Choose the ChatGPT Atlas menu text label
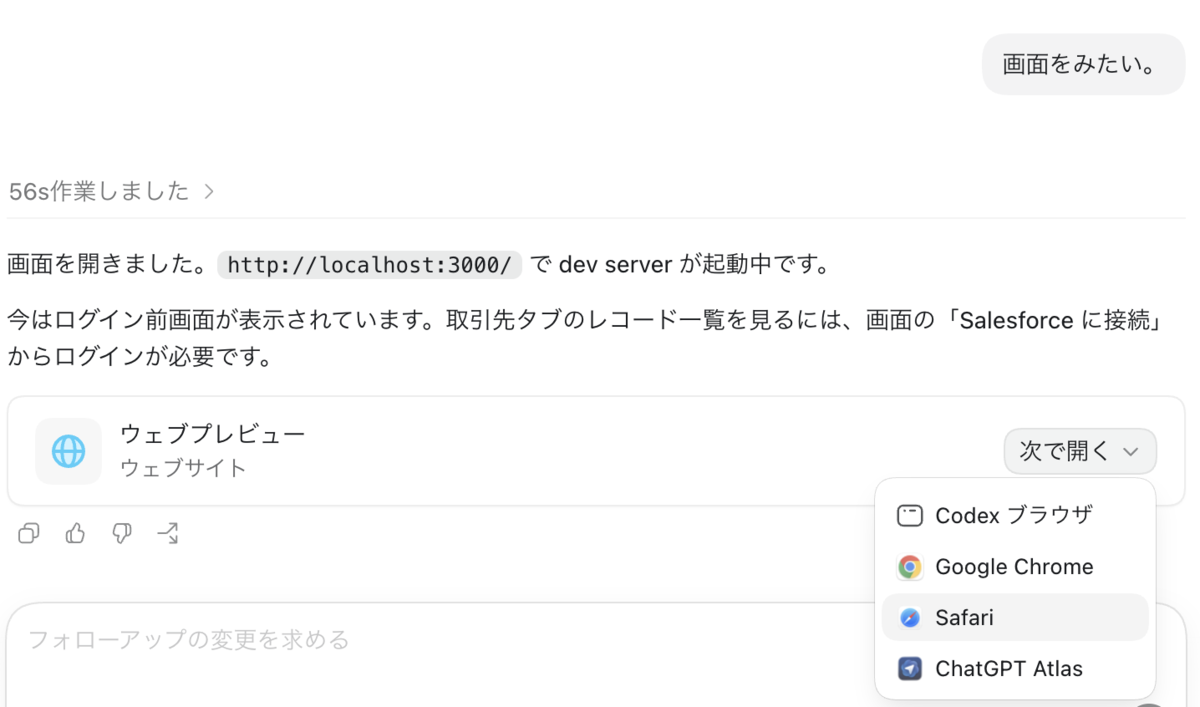Viewport: 1200px width, 707px height. click(x=1009, y=669)
